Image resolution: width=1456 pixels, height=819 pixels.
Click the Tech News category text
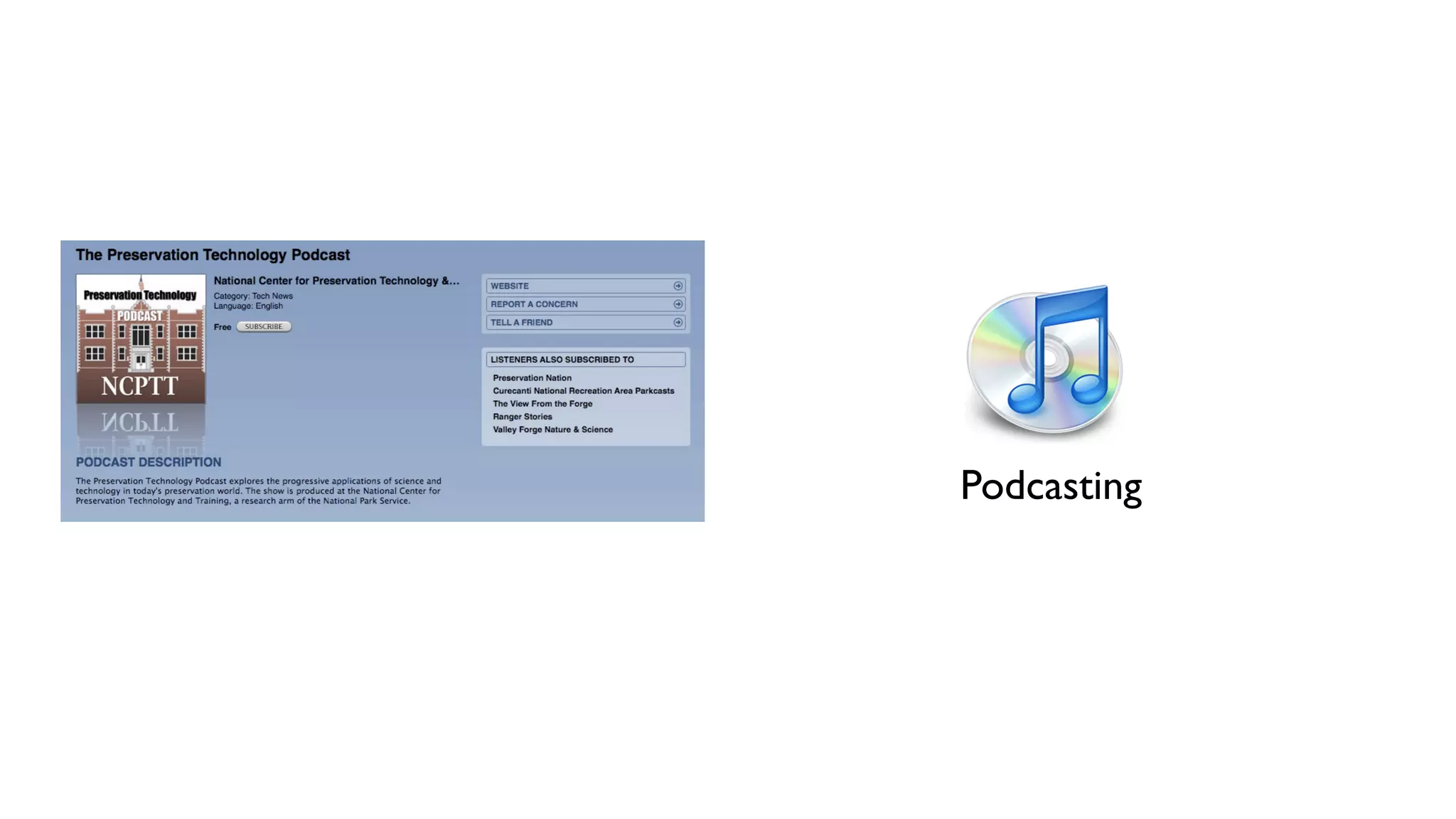272,296
